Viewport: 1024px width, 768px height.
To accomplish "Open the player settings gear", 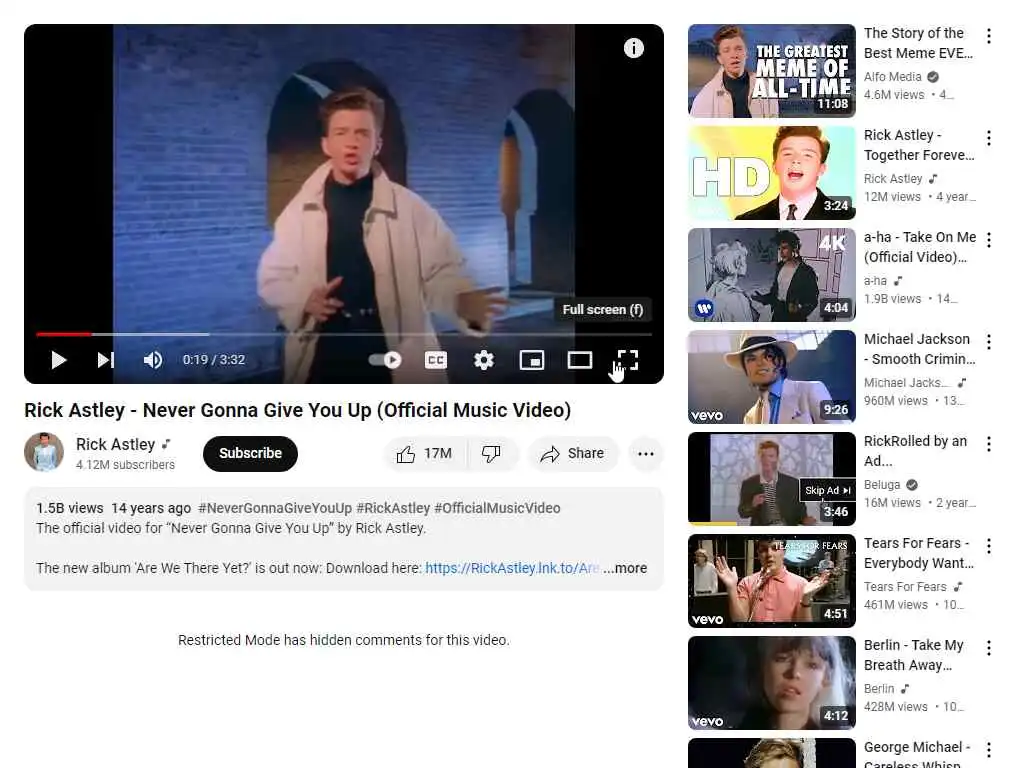I will pos(483,360).
